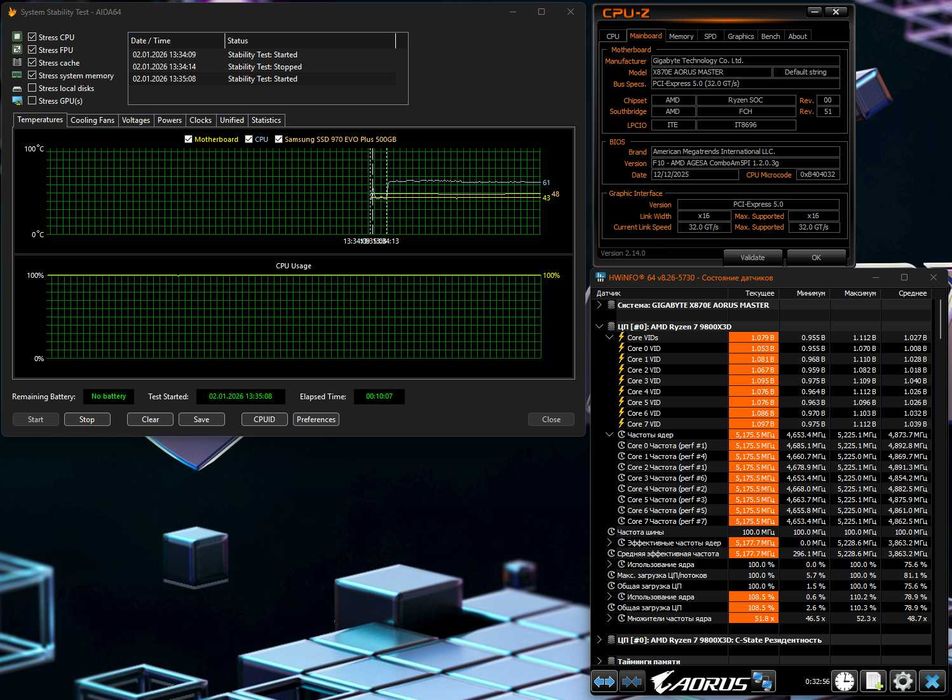Collapse ЦП AMD Ryzen 7 9800X3D node
Viewport: 952px width, 700px height.
pos(600,327)
